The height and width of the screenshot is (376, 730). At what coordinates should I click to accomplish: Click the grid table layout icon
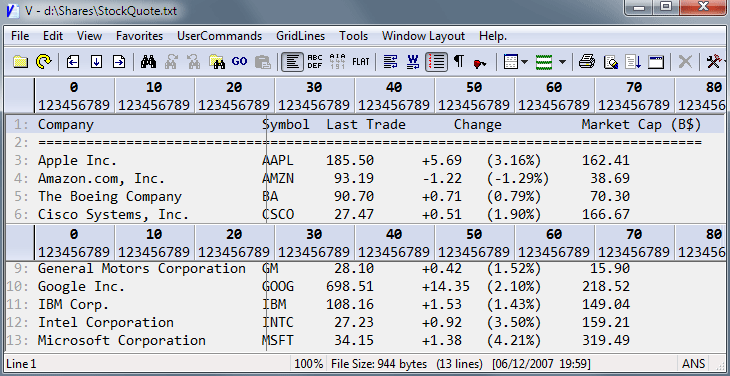coord(511,62)
